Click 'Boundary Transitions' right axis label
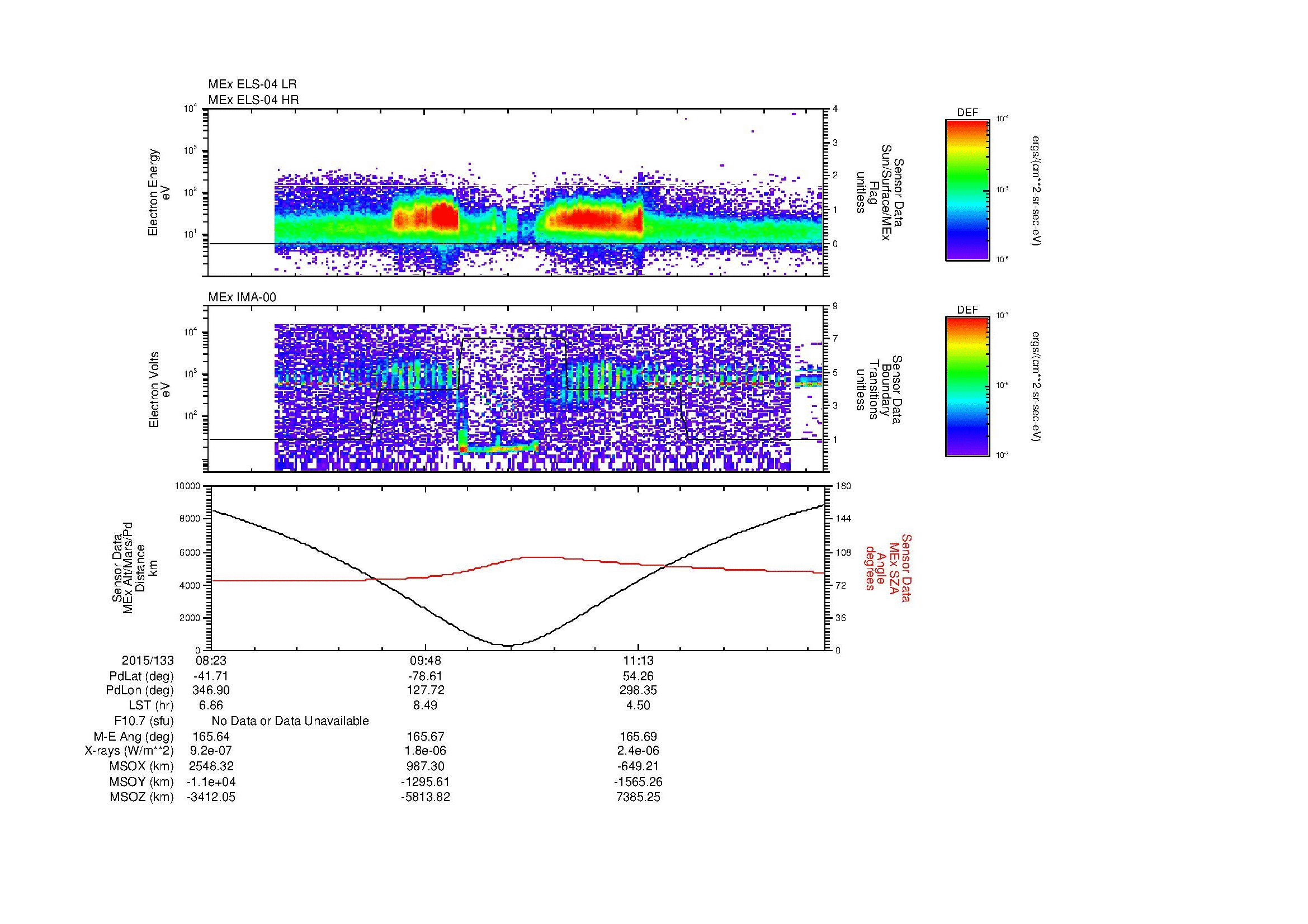This screenshot has height=924, width=1308. tap(879, 390)
